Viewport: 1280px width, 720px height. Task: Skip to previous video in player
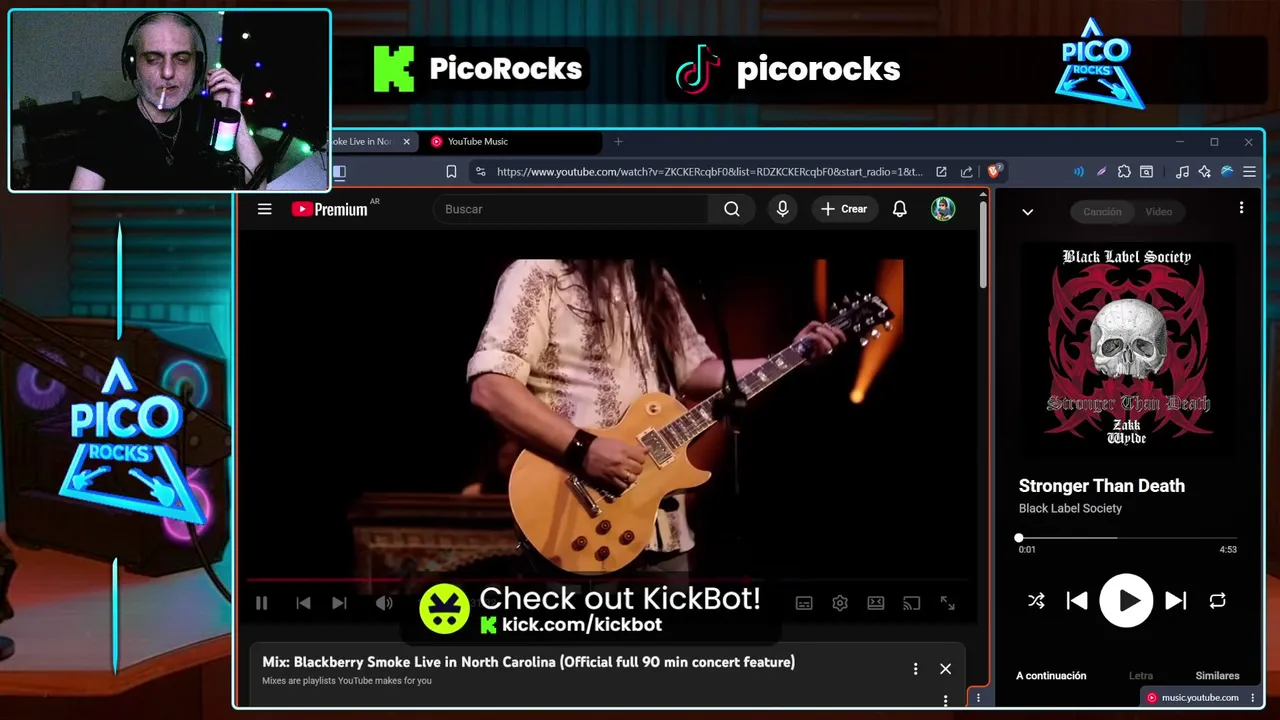[x=303, y=603]
